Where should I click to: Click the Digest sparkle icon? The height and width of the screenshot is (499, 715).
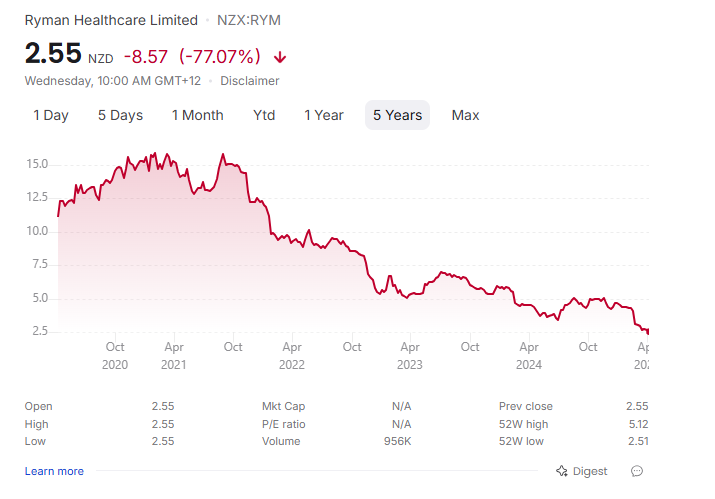tap(562, 471)
